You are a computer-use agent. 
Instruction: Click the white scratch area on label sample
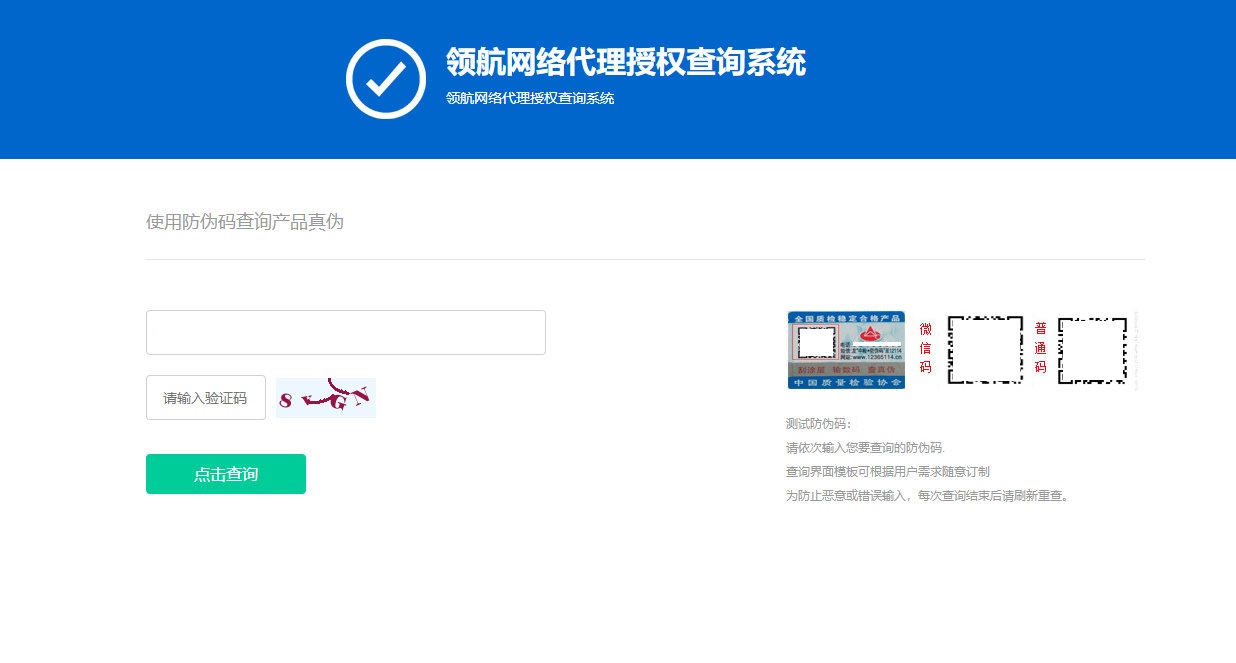(x=817, y=342)
